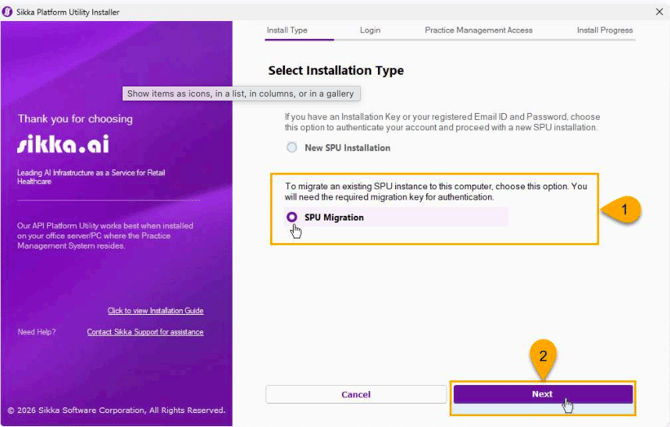
Task: Click the purple Next button
Action: 542,394
